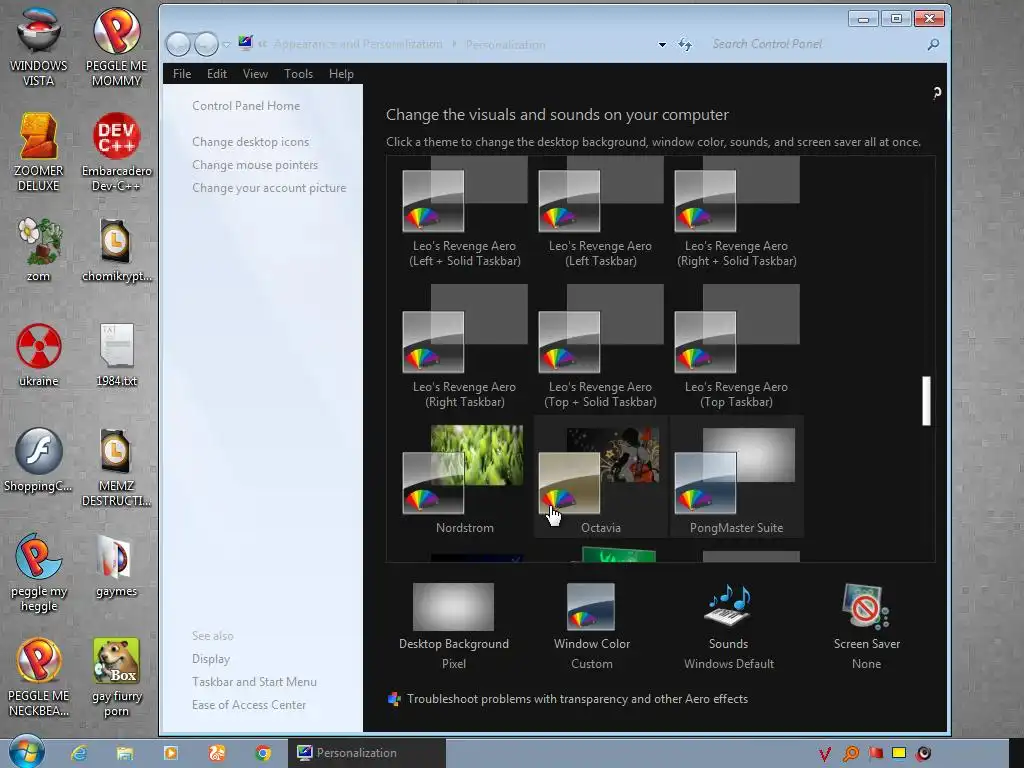Select Leo's Revenge Aero (Left Taskbar) theme

[601, 213]
